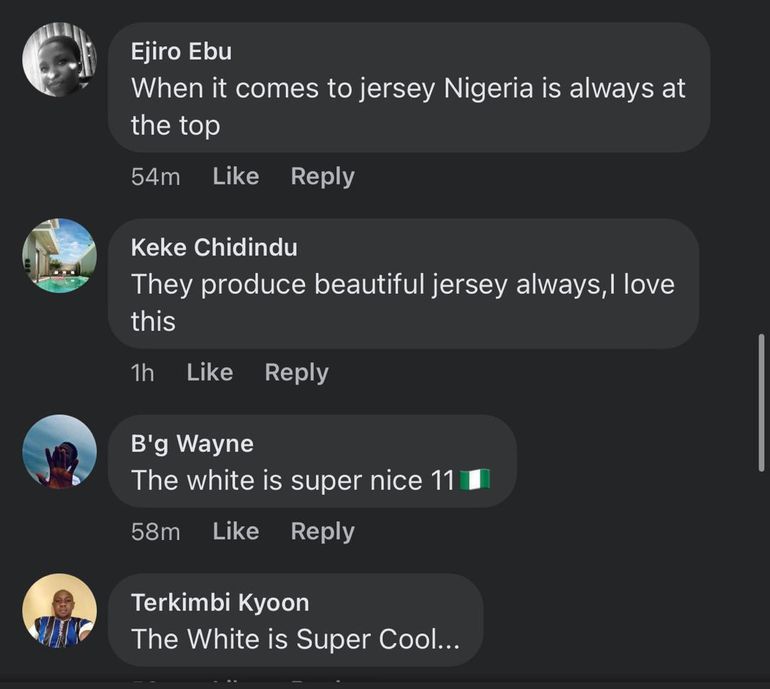Click the Terkimbi Kyoon username
Viewport: 770px width, 689px height.
220,602
